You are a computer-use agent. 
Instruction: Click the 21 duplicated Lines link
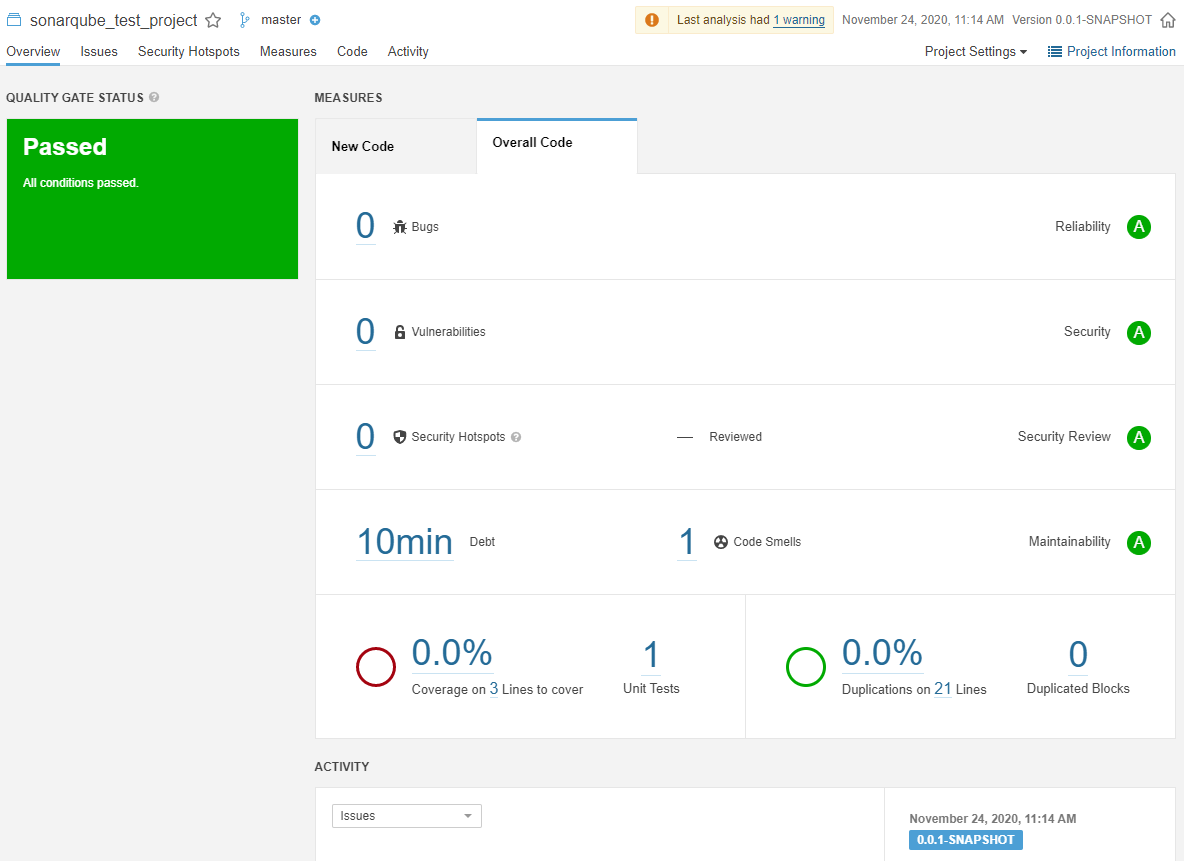coord(942,689)
